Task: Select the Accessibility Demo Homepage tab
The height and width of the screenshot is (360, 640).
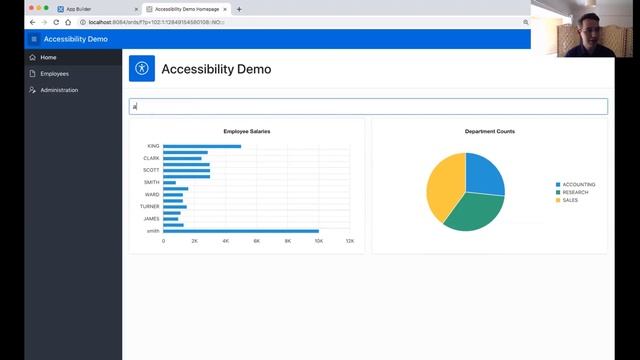Action: click(186, 9)
